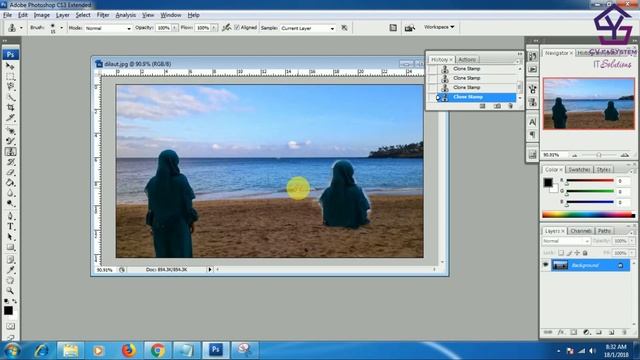The image size is (640, 360).
Task: Open the blending Mode dropdown
Action: [108, 28]
